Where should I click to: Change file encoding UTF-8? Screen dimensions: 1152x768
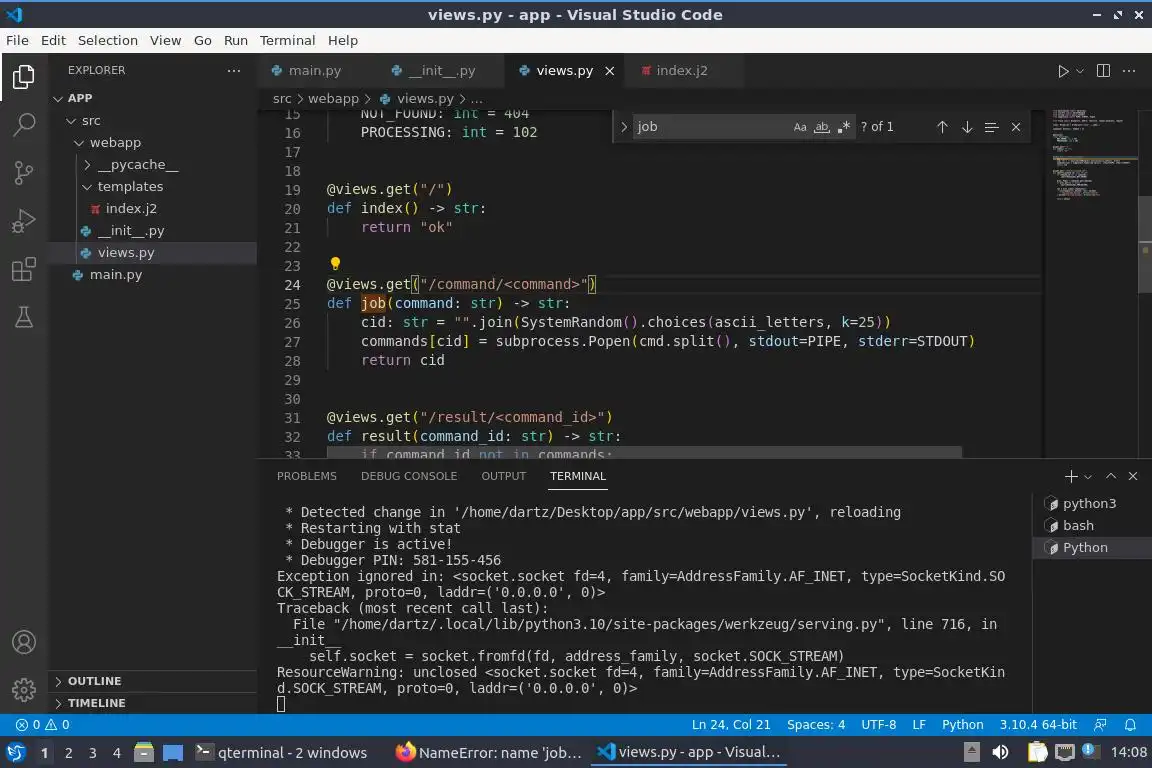pyautogui.click(x=878, y=725)
